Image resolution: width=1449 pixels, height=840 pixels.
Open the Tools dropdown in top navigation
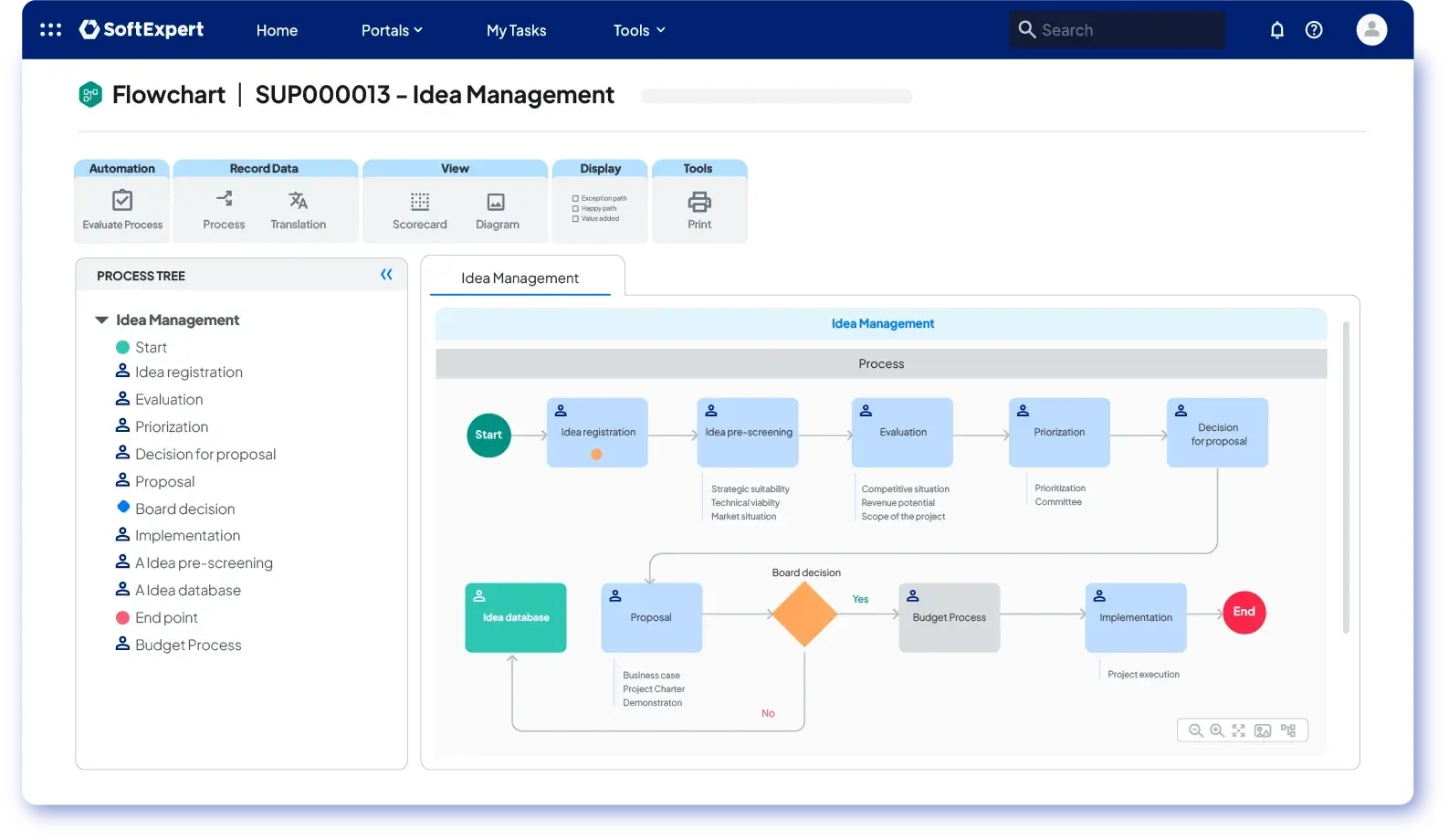(639, 30)
